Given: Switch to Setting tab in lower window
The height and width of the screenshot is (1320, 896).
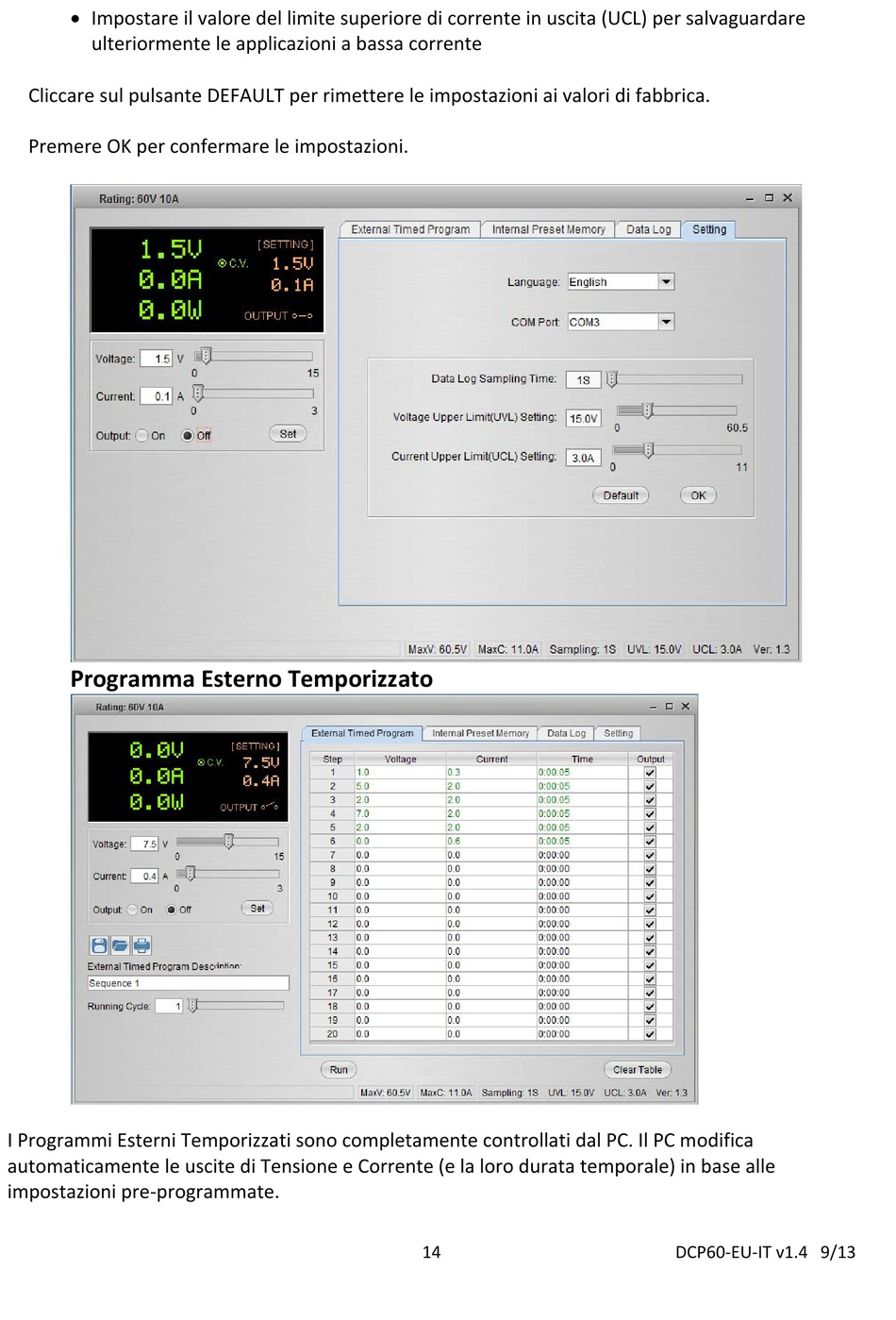Looking at the screenshot, I should pyautogui.click(x=619, y=733).
